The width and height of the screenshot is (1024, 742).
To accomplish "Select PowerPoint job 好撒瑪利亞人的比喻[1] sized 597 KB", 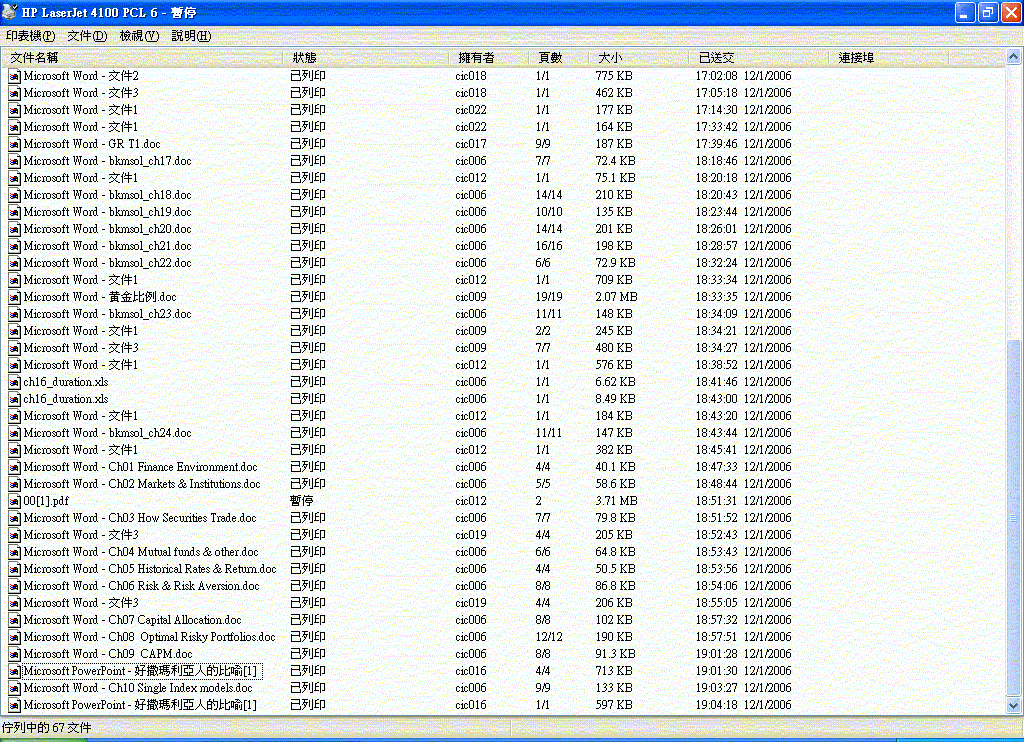I will point(140,705).
